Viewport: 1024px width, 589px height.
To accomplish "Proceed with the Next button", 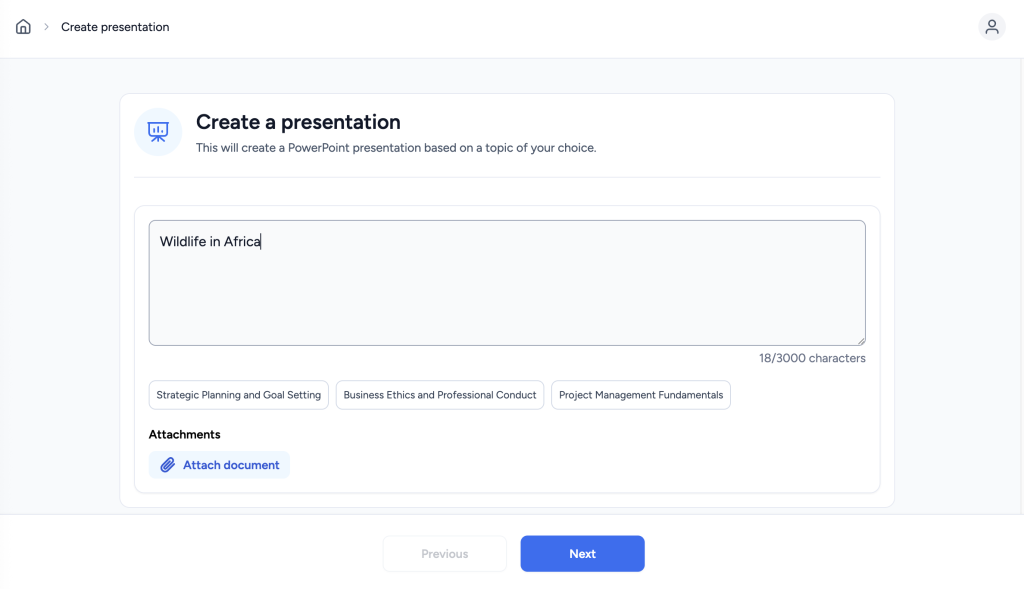I will click(x=583, y=554).
